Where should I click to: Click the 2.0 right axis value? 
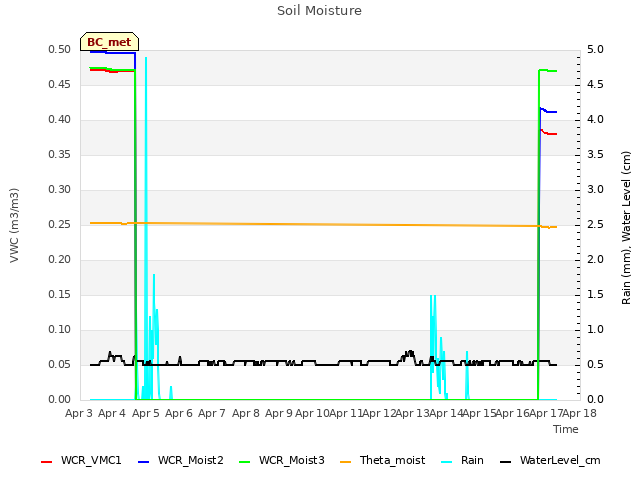[595, 260]
